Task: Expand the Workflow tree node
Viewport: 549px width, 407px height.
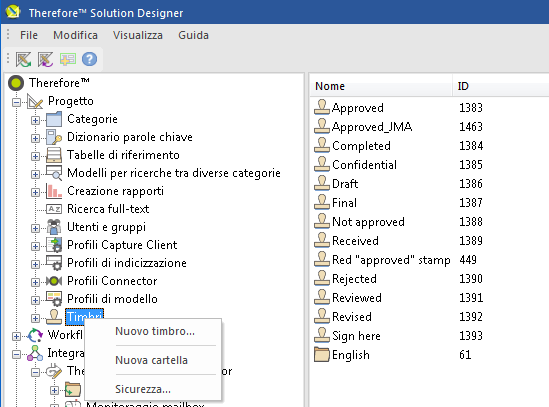Action: pos(16,336)
